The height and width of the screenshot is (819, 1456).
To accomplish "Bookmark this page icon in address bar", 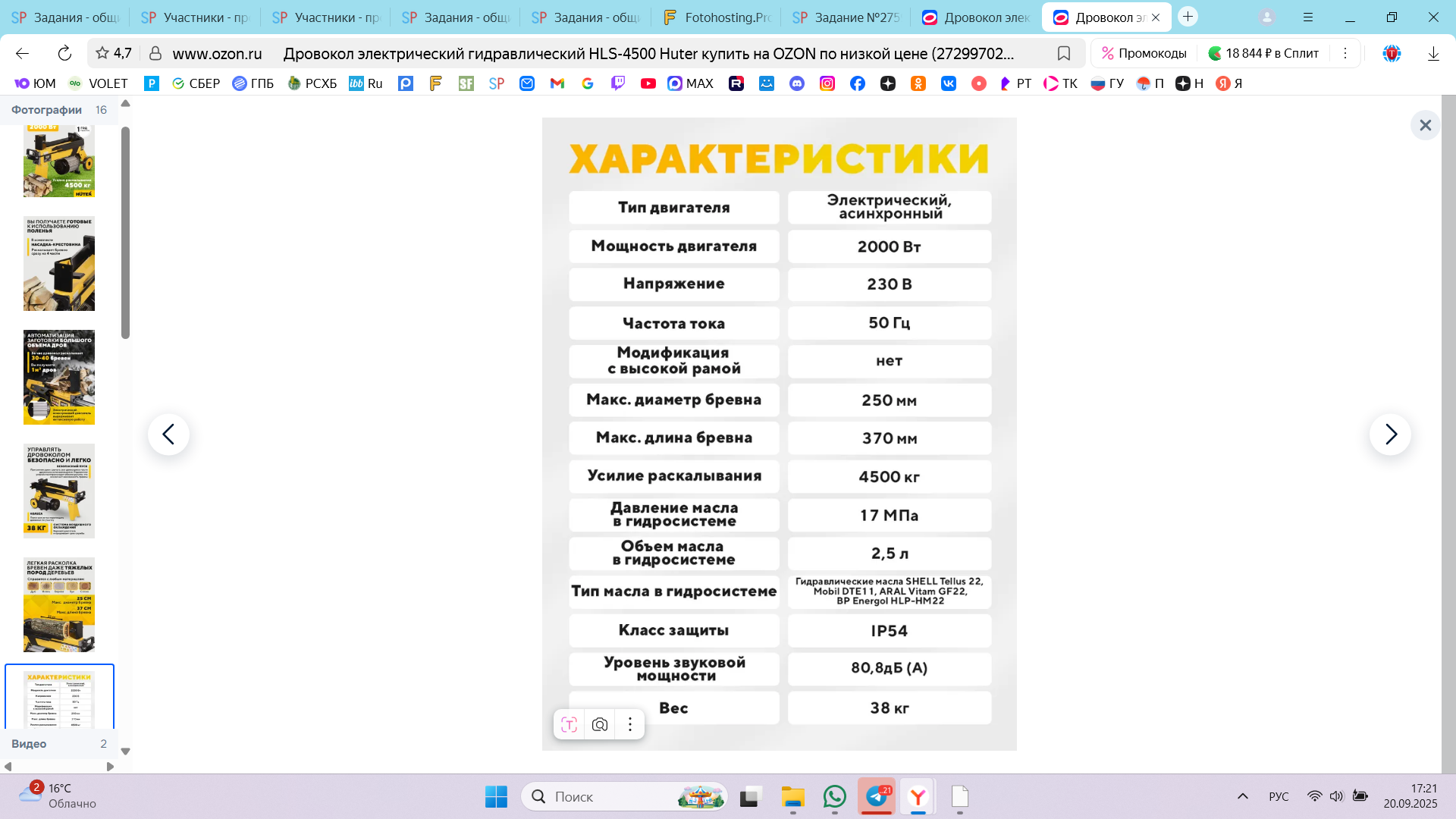I will click(x=1063, y=53).
